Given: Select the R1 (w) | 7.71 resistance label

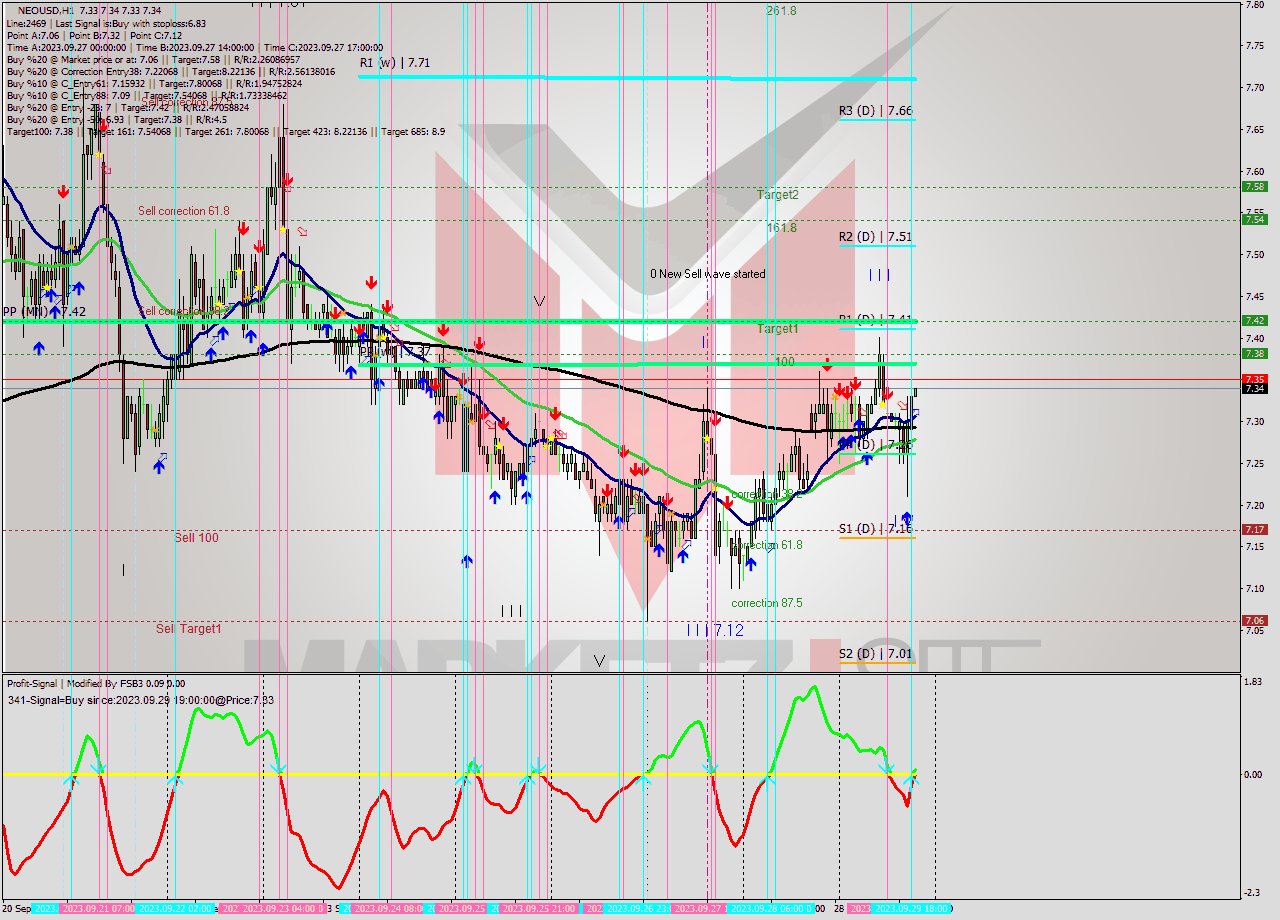Looking at the screenshot, I should click(x=395, y=62).
